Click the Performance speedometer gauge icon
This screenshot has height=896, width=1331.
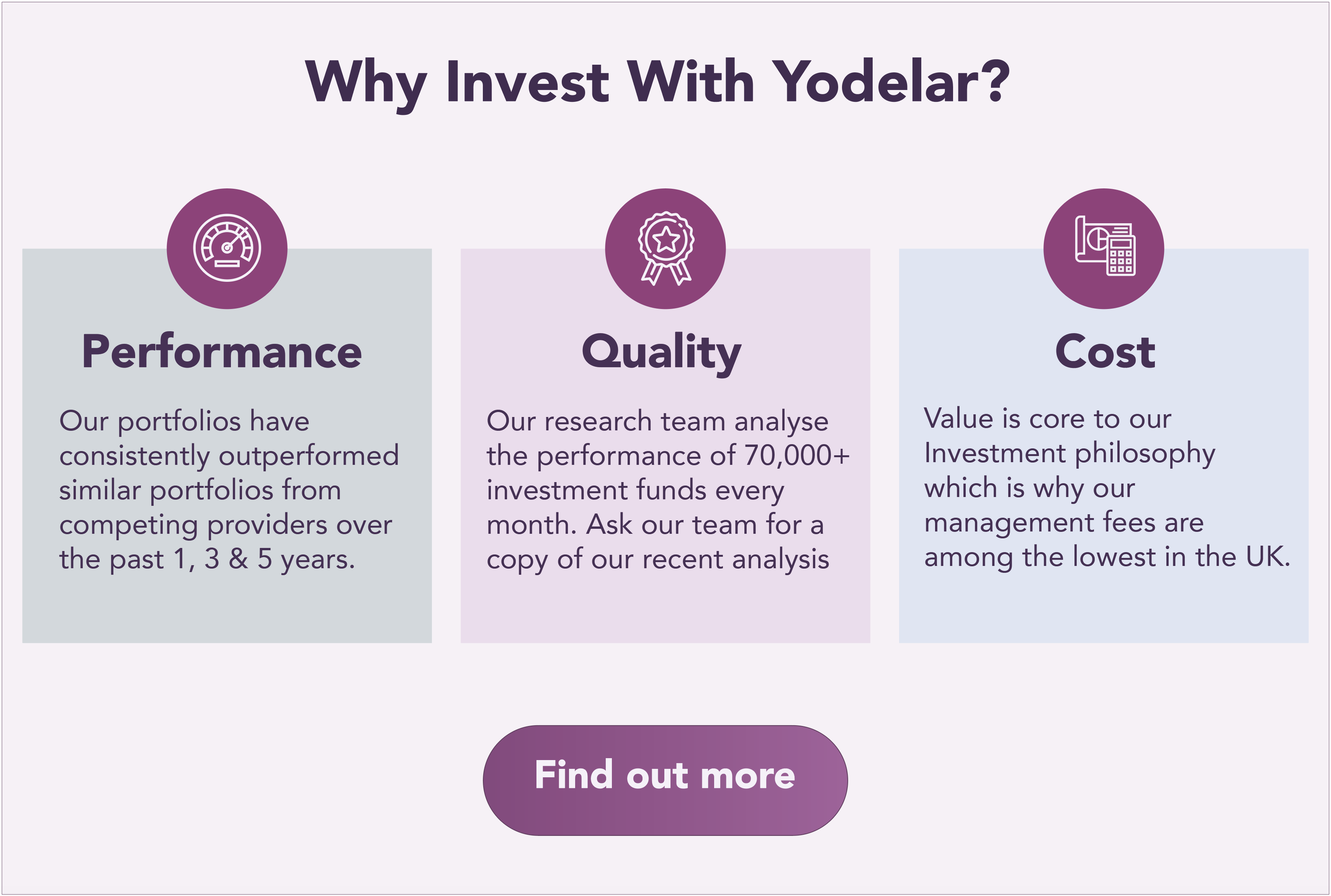tap(227, 248)
